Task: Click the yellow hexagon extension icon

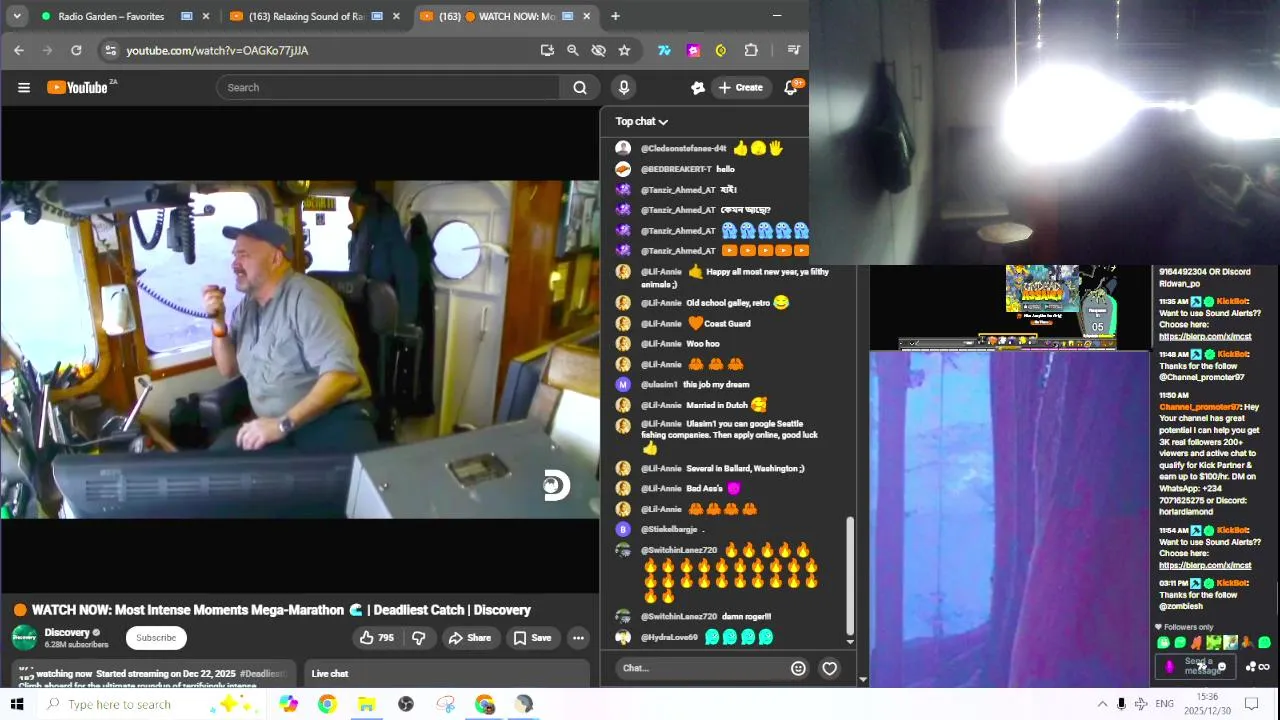Action: point(721,50)
